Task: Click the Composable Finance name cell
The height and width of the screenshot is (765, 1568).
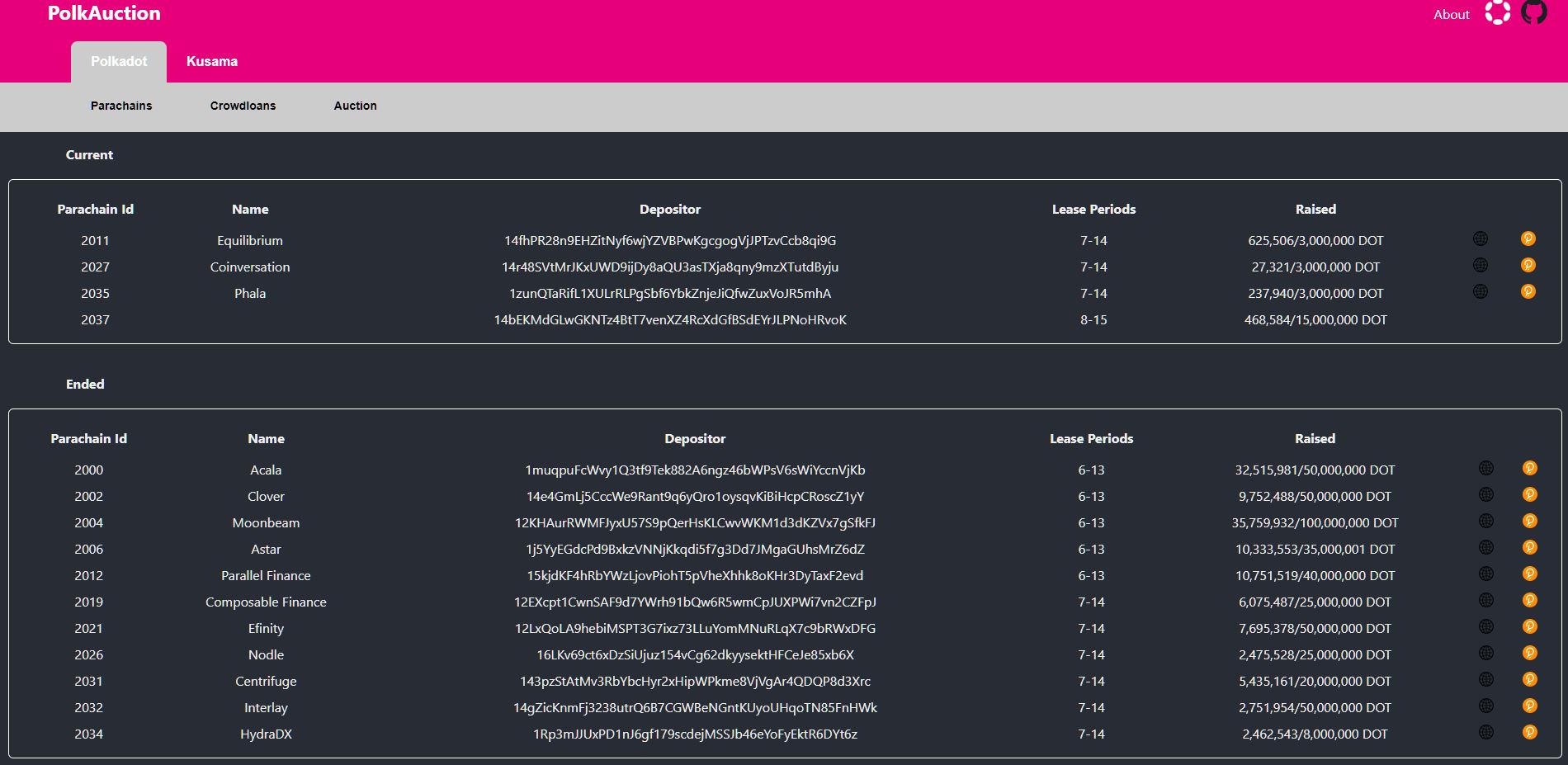Action: (266, 602)
